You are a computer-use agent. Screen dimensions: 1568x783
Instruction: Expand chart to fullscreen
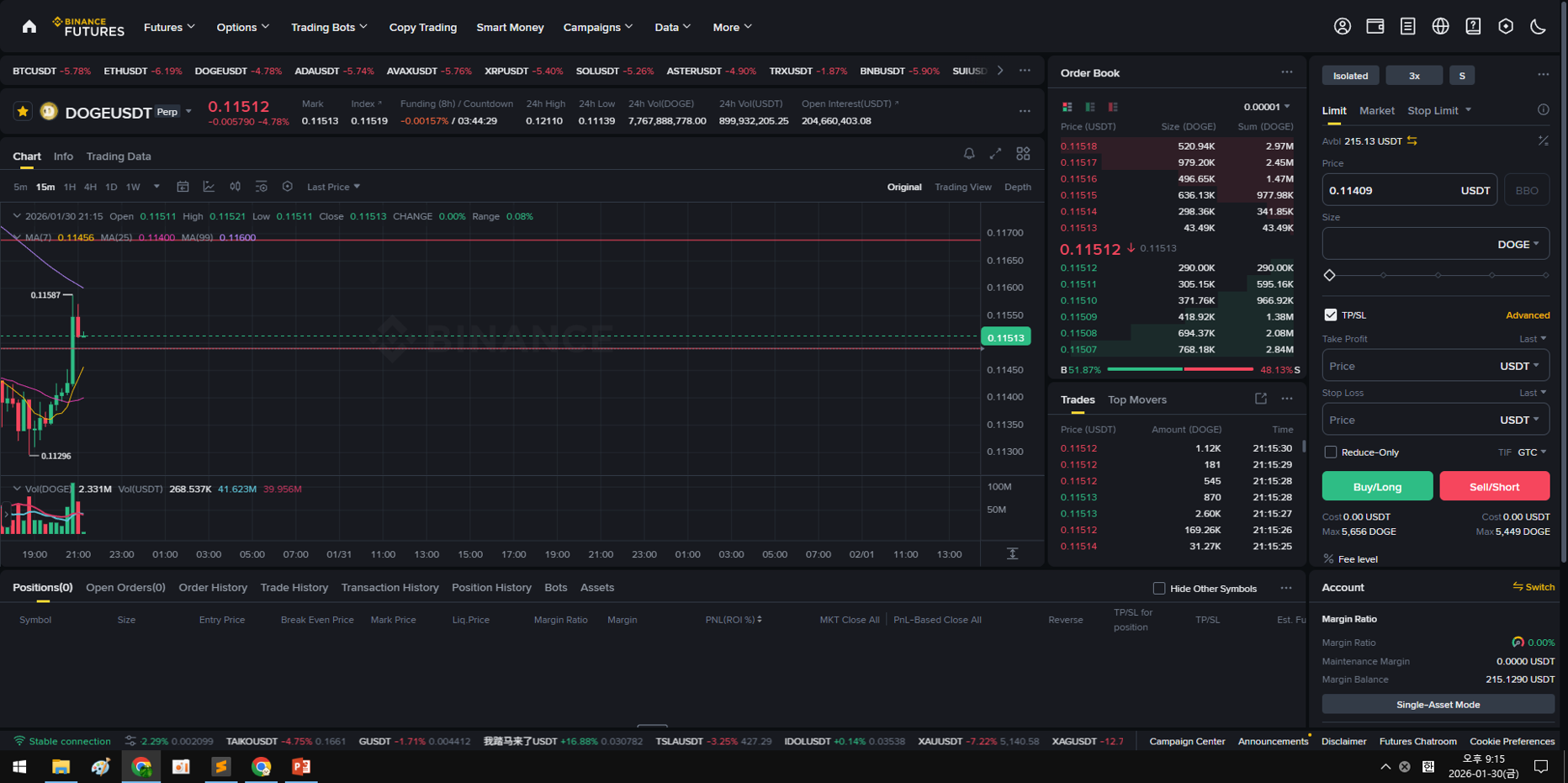click(996, 154)
